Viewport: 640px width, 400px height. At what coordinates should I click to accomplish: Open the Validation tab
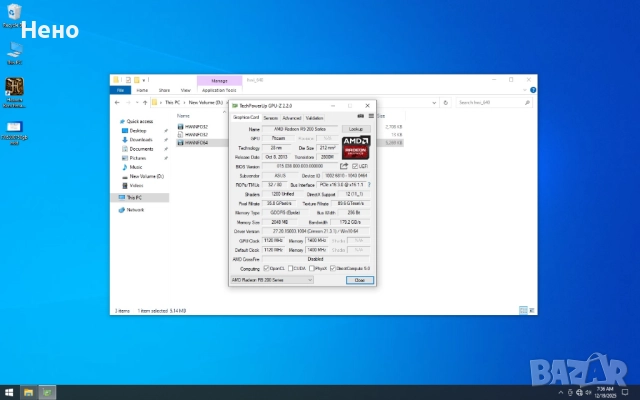(x=315, y=118)
